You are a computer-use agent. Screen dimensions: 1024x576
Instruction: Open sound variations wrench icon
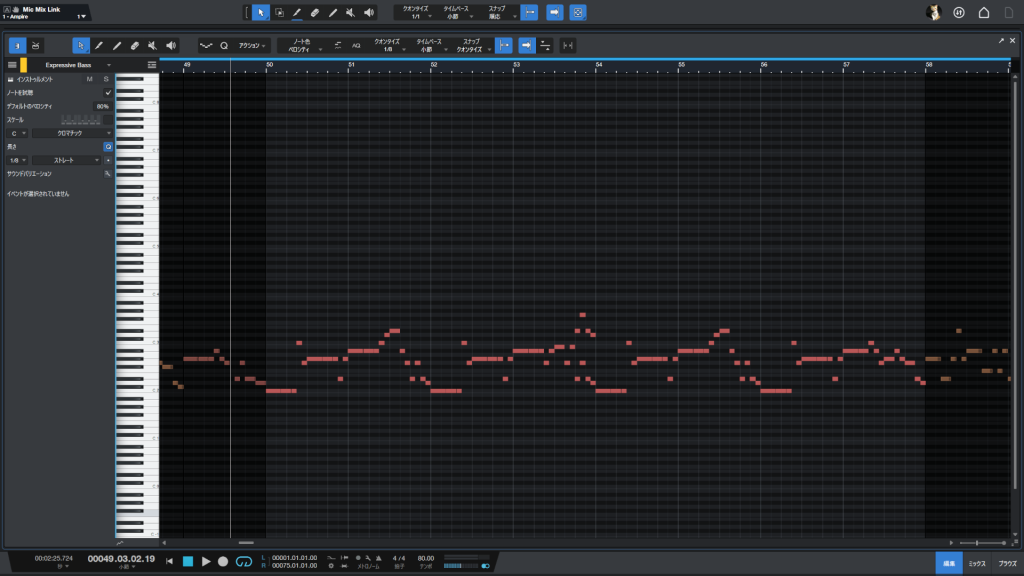pos(107,173)
